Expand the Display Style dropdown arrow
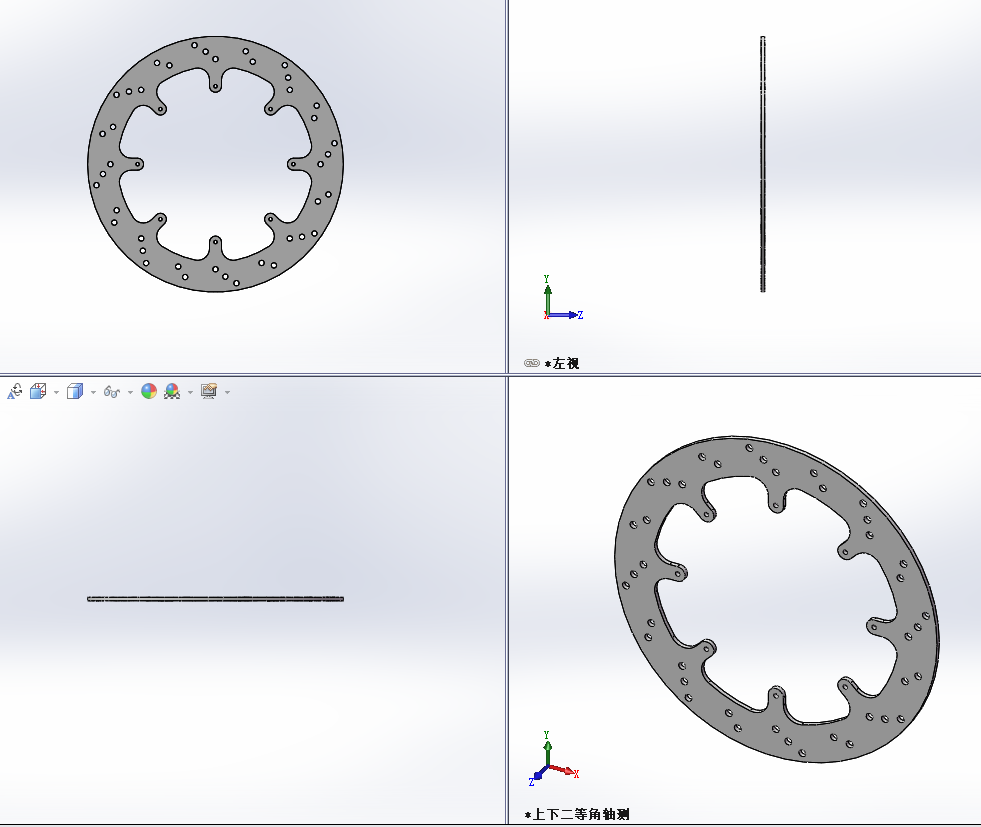This screenshot has height=827, width=981. [93, 392]
